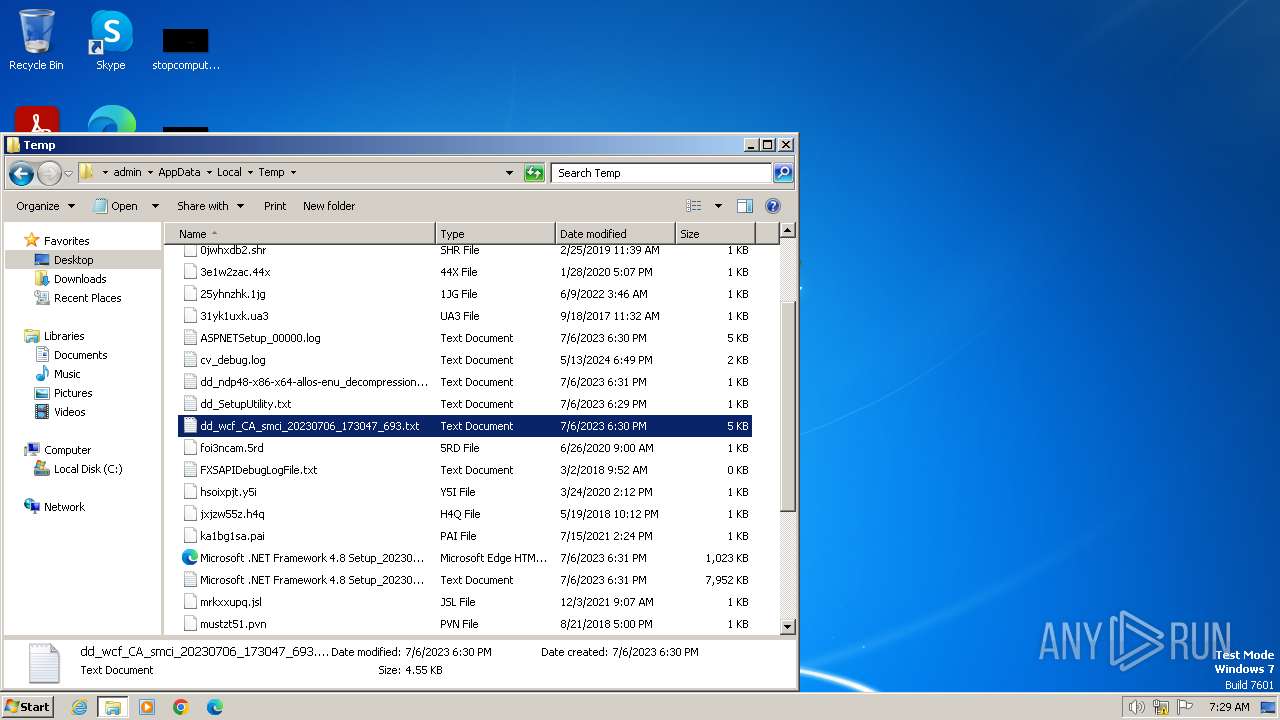Click in the Search Temp field

pyautogui.click(x=661, y=173)
